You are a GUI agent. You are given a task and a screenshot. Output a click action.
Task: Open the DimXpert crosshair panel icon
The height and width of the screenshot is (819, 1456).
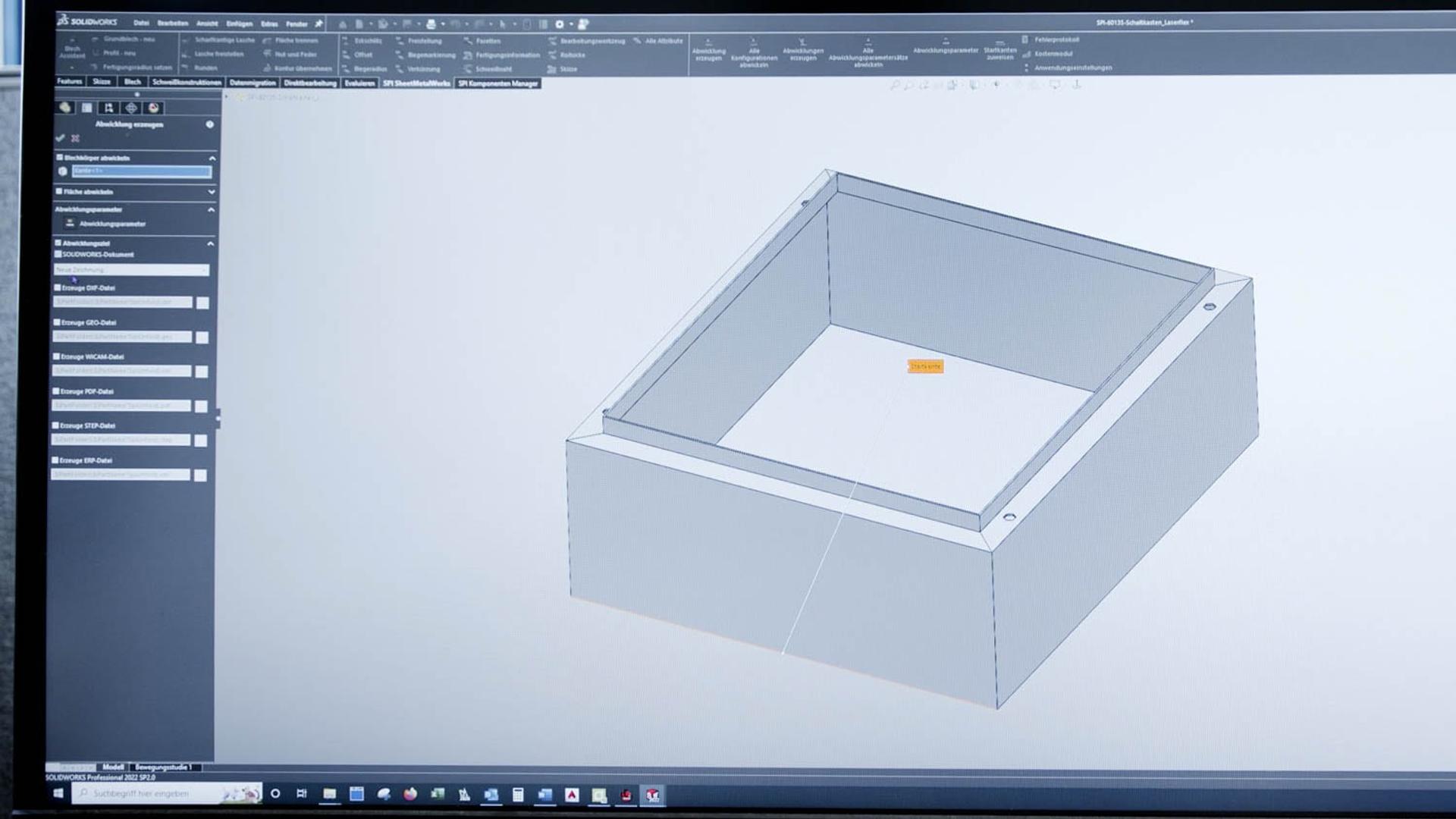[x=131, y=108]
